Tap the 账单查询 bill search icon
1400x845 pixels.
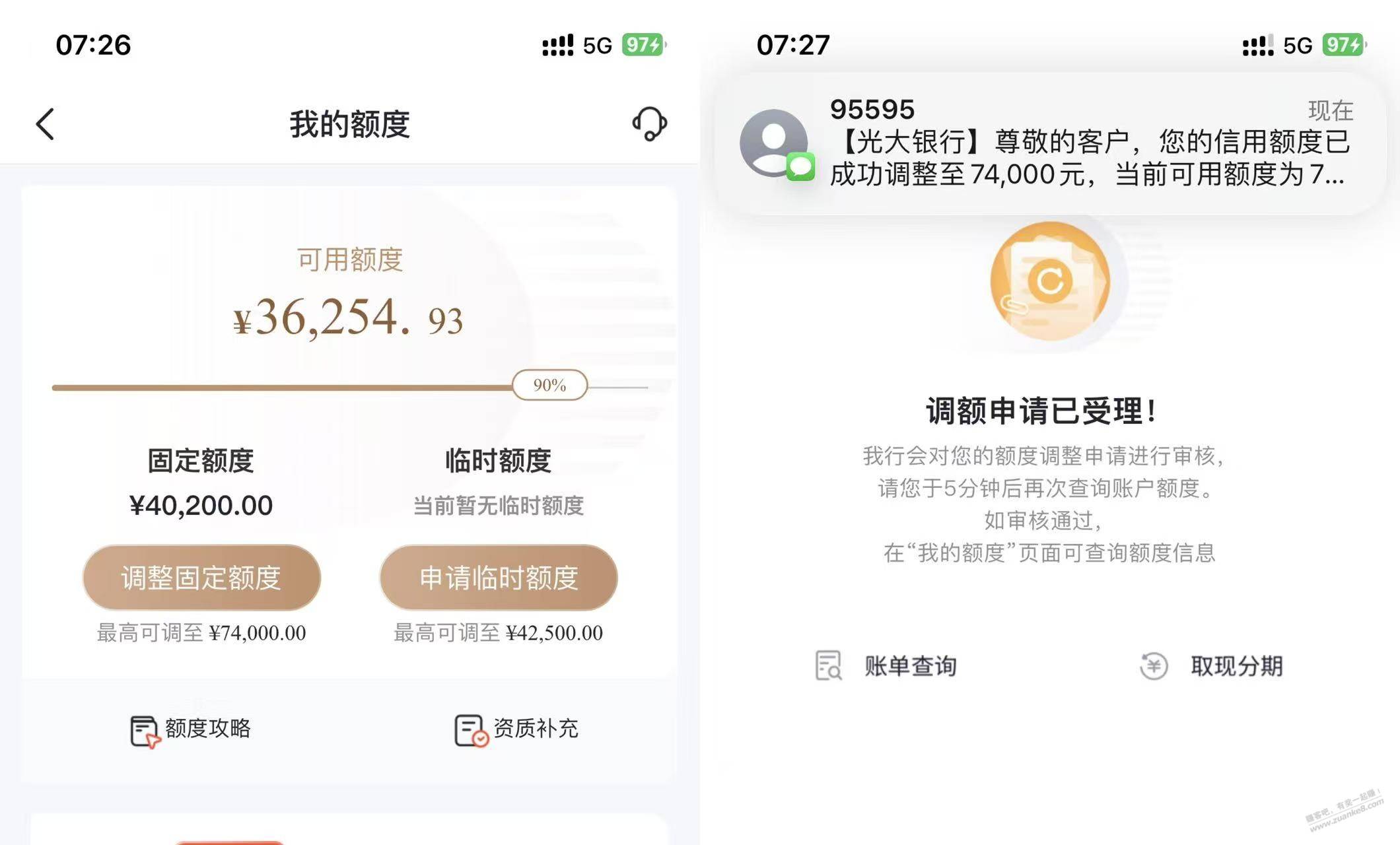pyautogui.click(x=828, y=665)
